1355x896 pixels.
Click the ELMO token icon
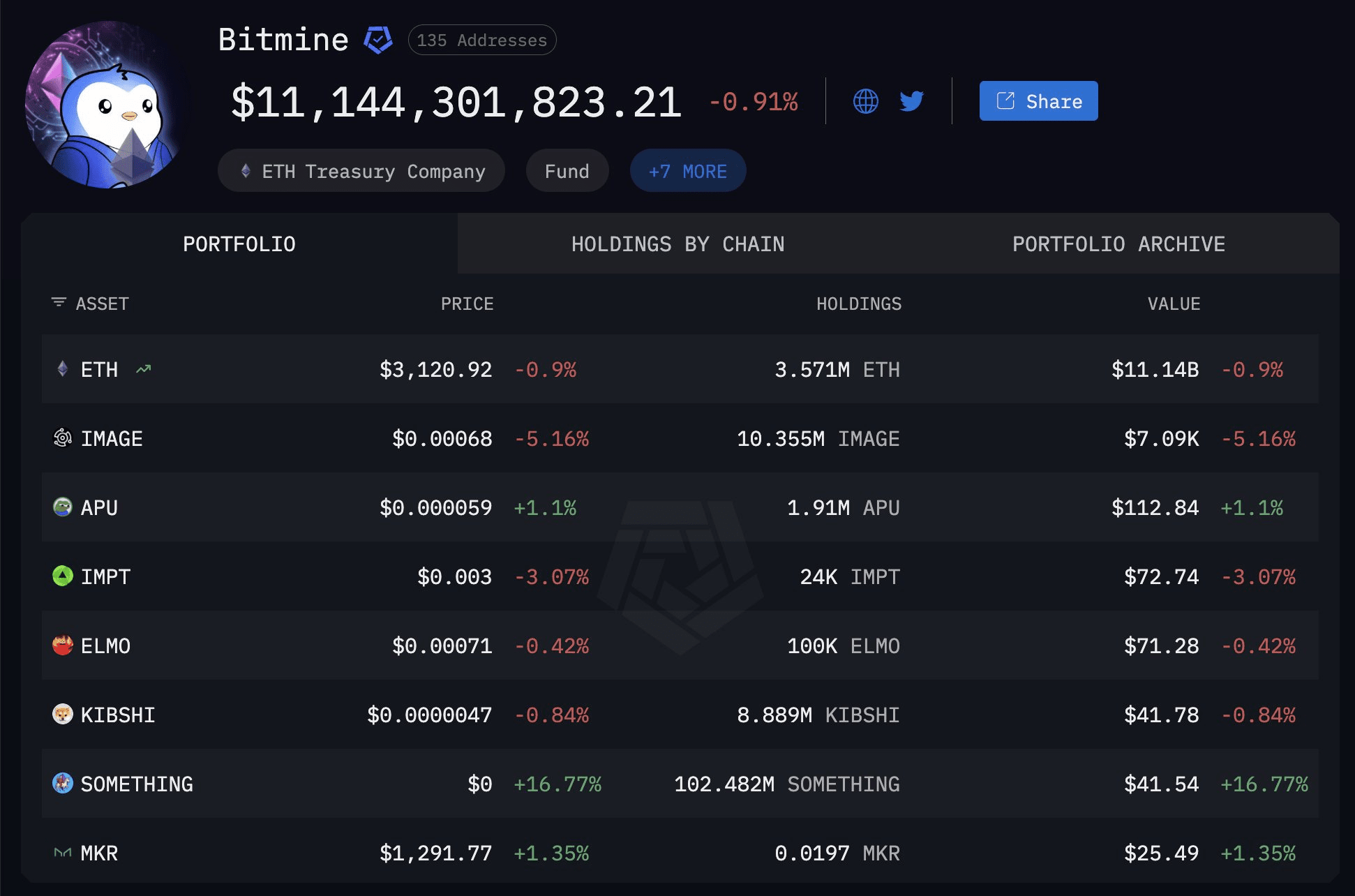pyautogui.click(x=63, y=645)
